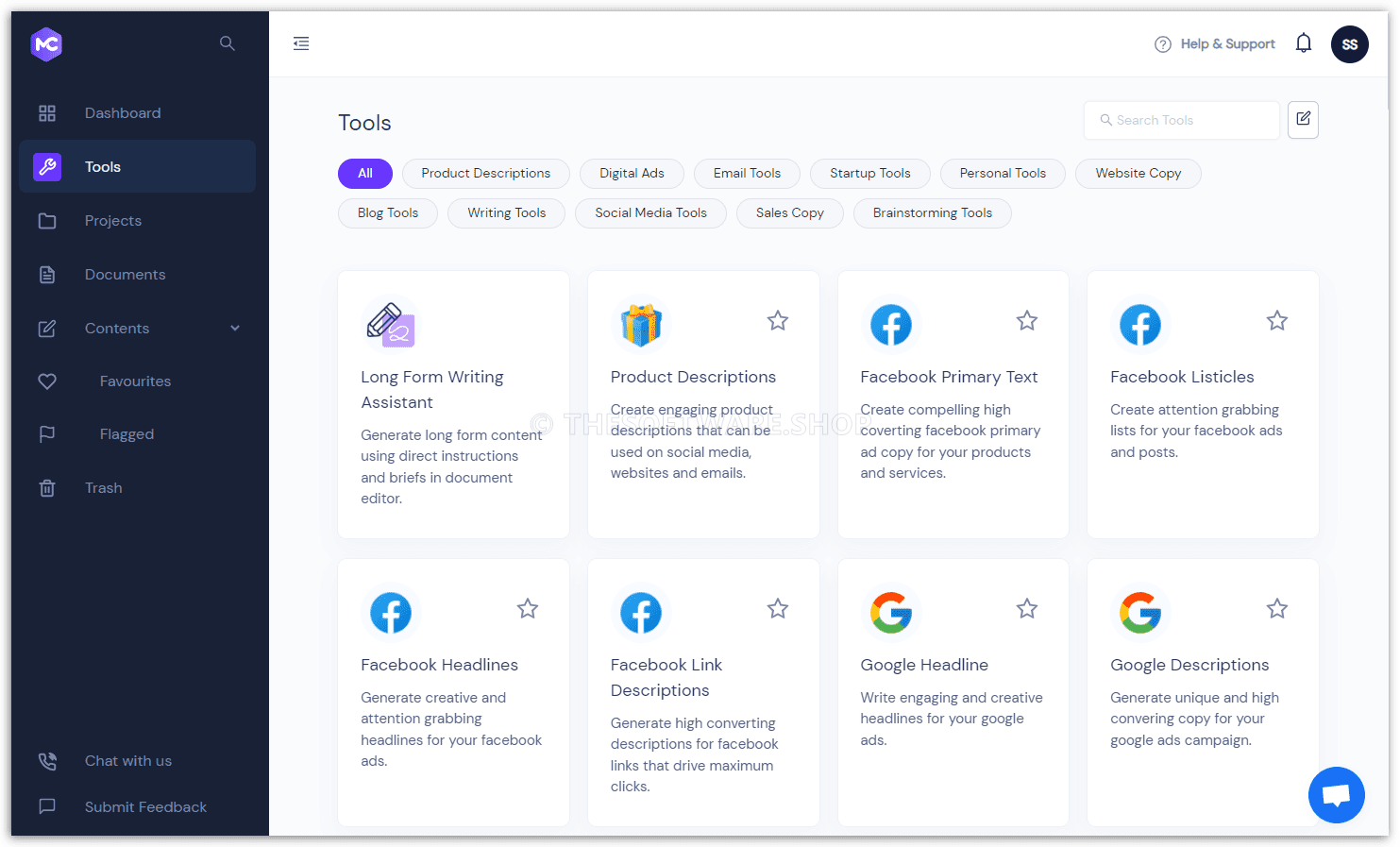Click Google icon on Google Headline card

(x=891, y=613)
